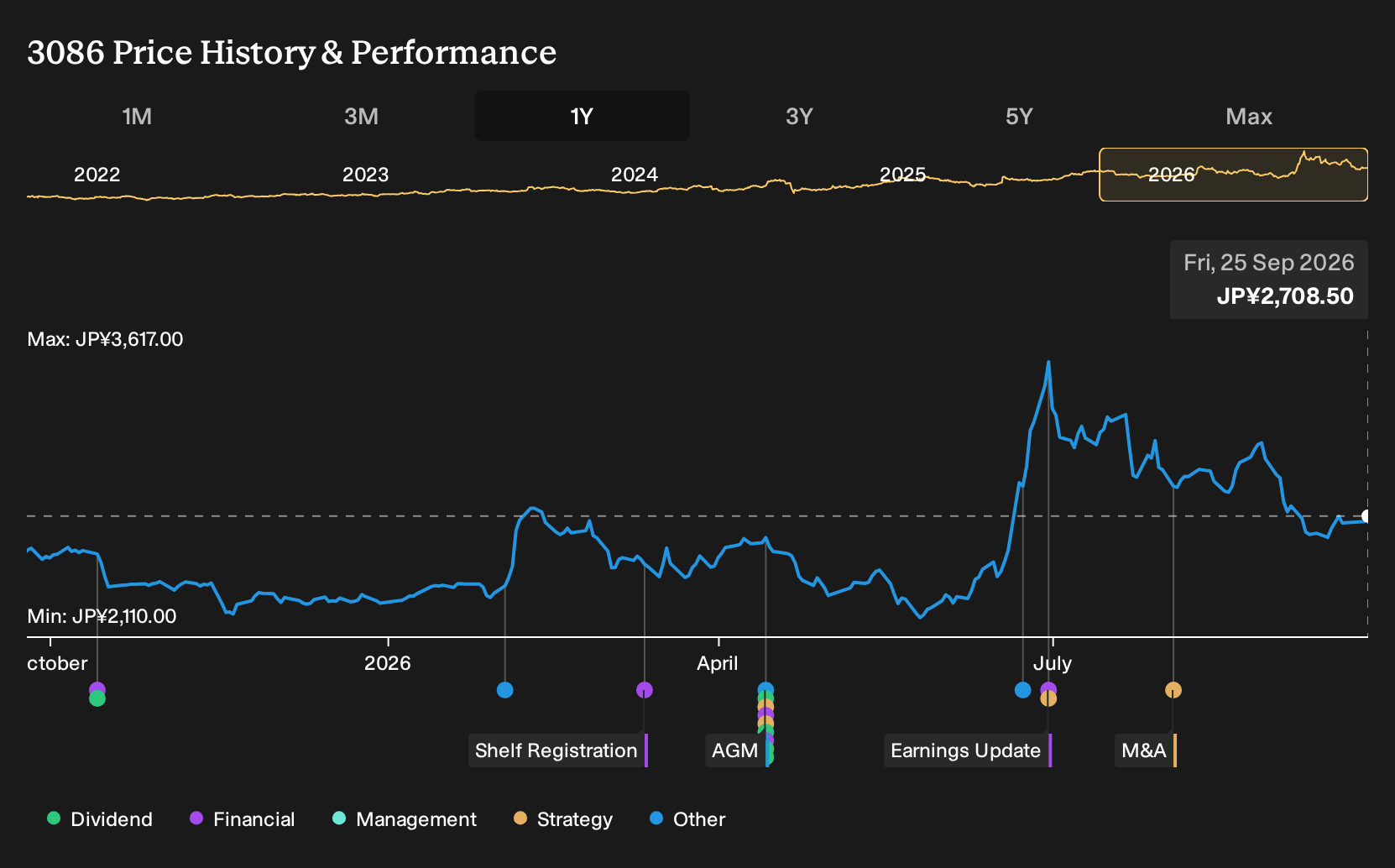Image resolution: width=1395 pixels, height=868 pixels.
Task: Click the Max: JP¥3,617.00 label
Action: click(x=105, y=339)
